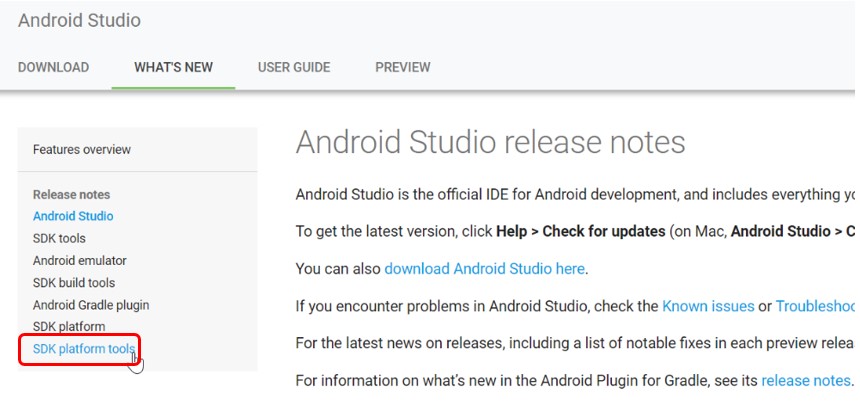Open Gradle plugin 'release notes' link
Image resolution: width=860 pixels, height=404 pixels.
click(806, 380)
